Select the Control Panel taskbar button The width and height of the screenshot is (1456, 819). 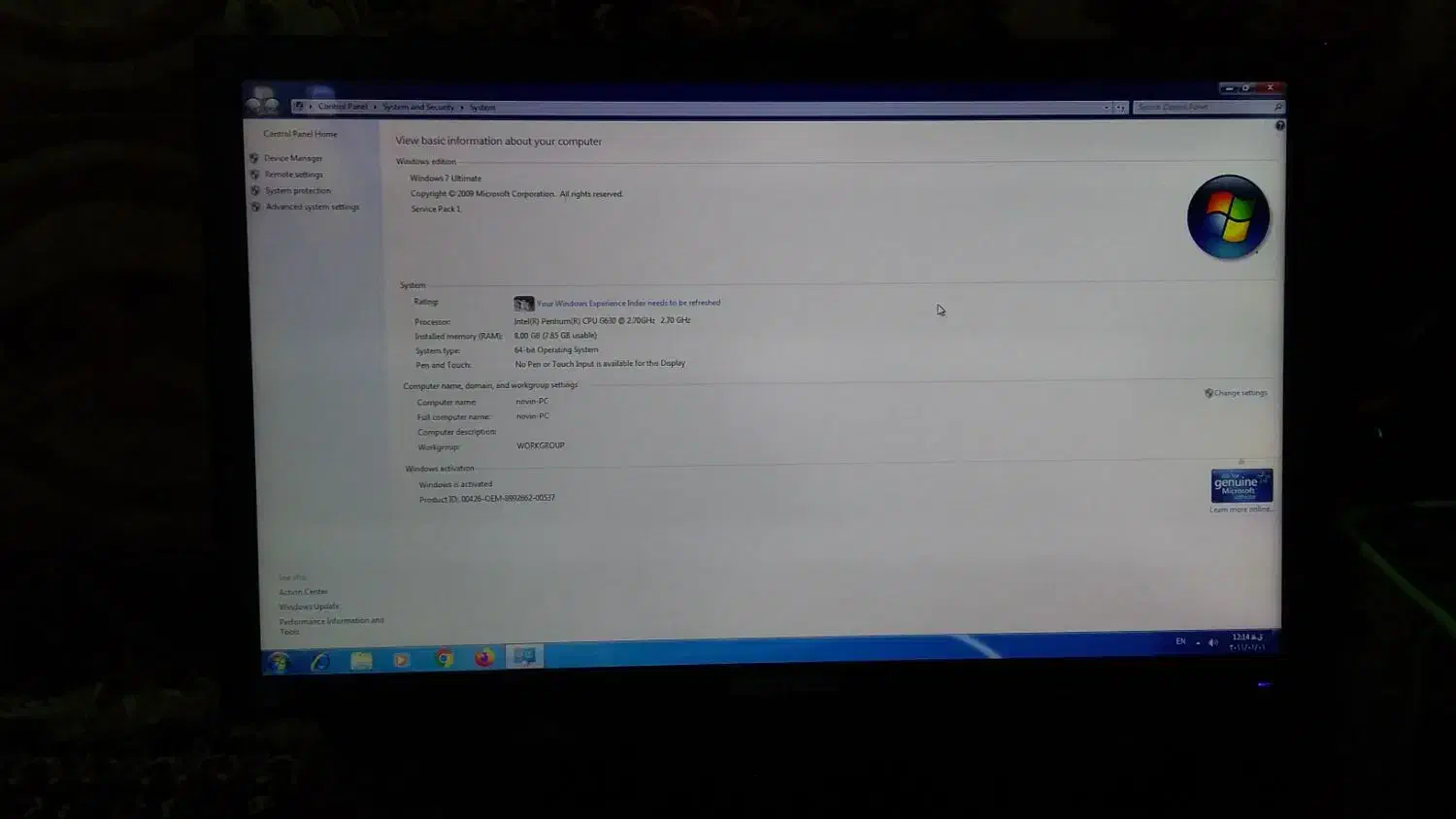[x=525, y=657]
